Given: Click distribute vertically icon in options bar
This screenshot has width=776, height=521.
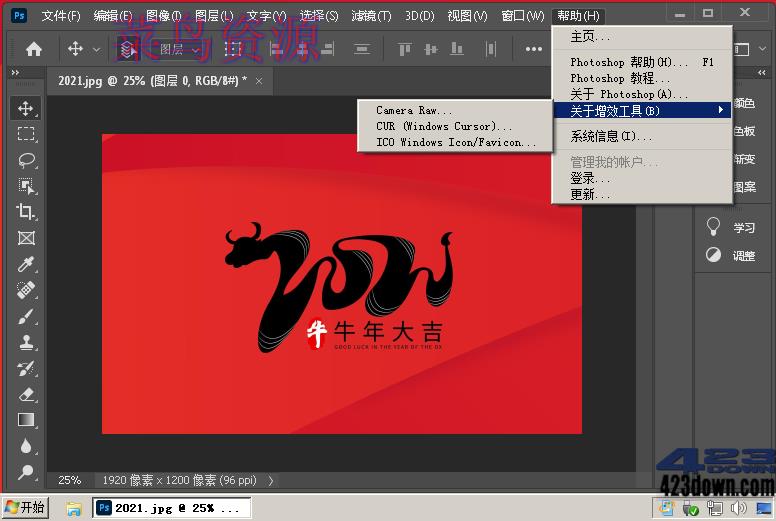Looking at the screenshot, I should 362,49.
